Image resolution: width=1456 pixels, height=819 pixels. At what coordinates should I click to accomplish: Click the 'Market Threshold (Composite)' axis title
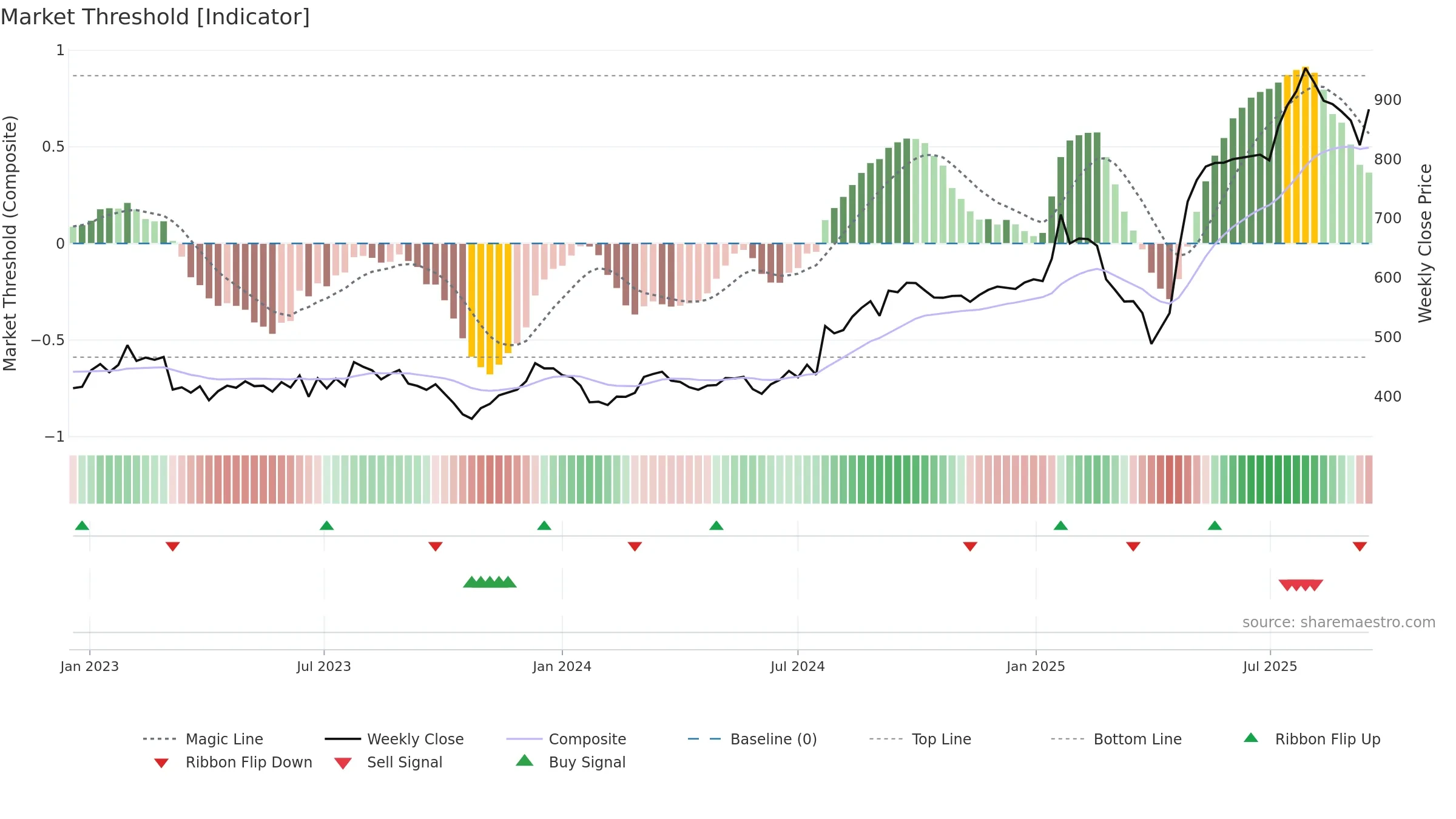(x=10, y=243)
